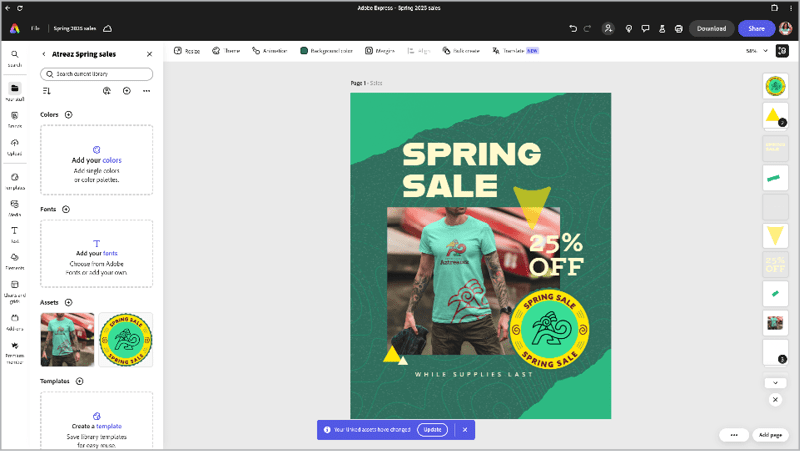Open the Templates panel in the sidebar
This screenshot has height=451, width=800.
point(15,181)
